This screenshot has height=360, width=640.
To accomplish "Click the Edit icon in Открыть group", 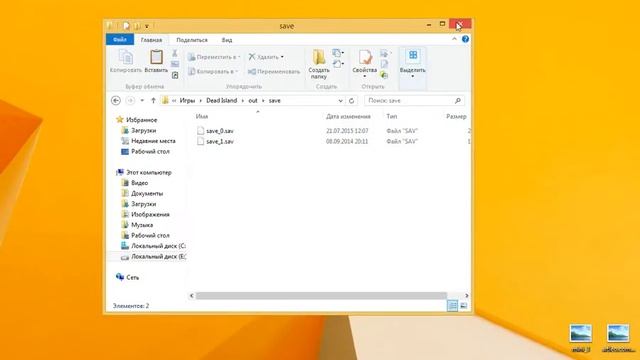I will 384,64.
